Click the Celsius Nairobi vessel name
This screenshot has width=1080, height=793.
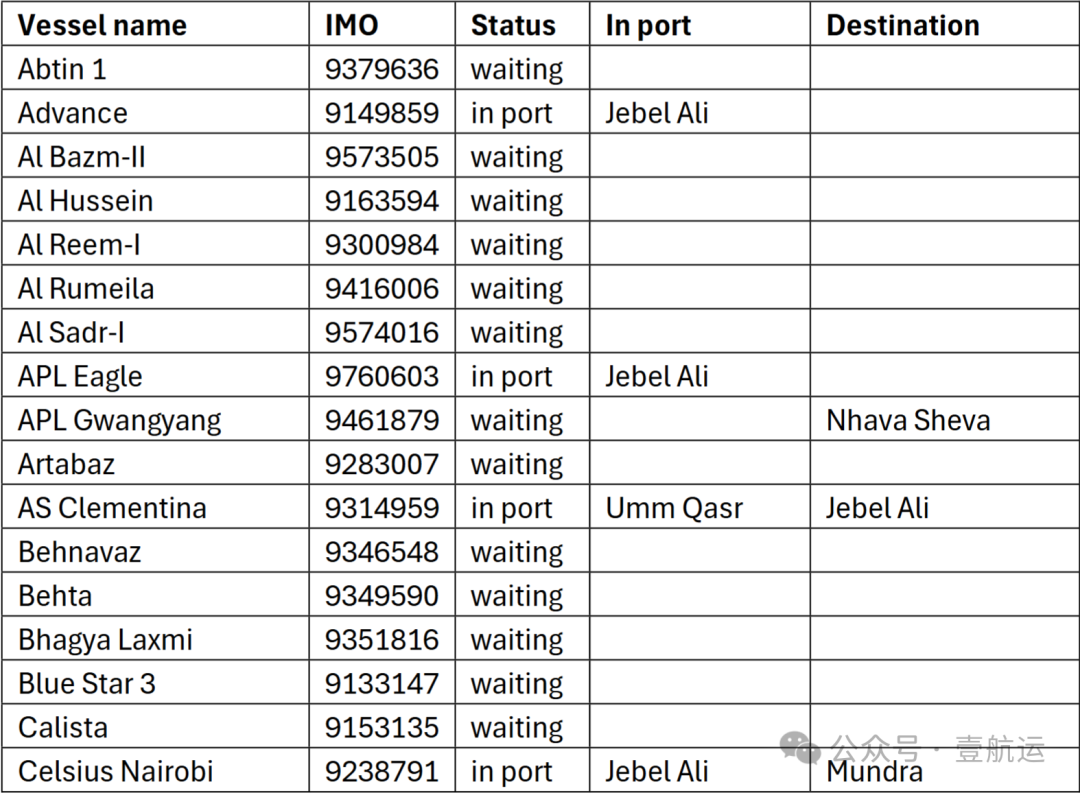tap(116, 771)
